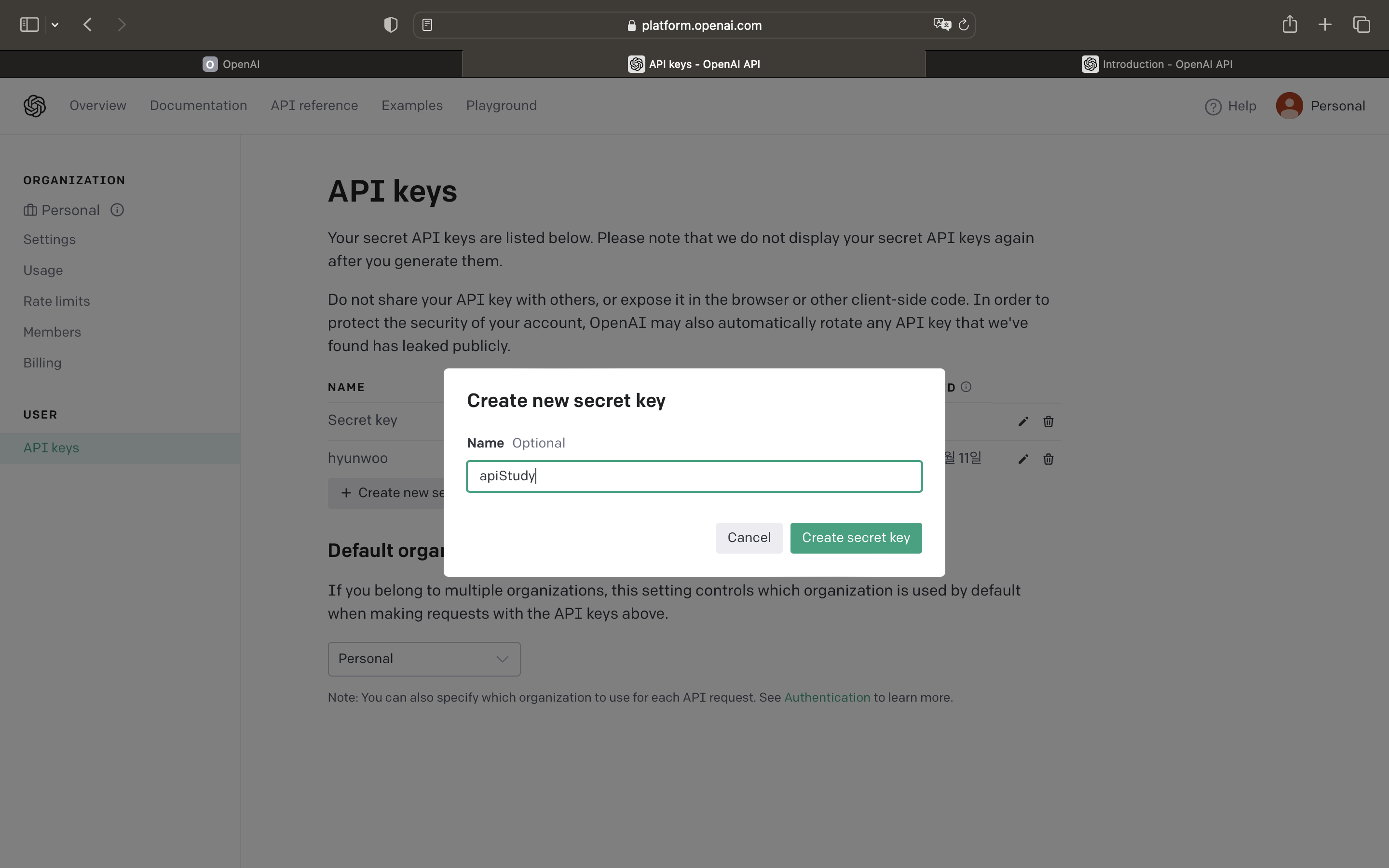
Task: Toggle the Safari sidebar button
Action: pos(29,25)
